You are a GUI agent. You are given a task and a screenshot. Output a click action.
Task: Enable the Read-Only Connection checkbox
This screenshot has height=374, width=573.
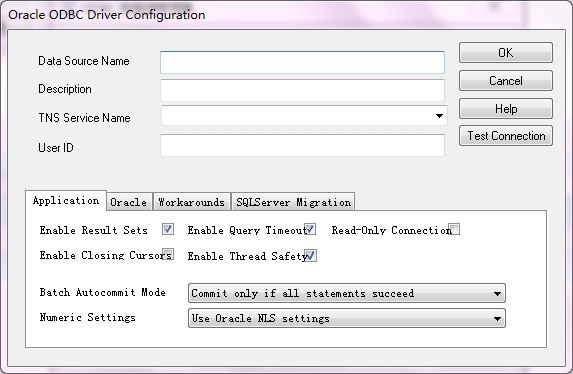[454, 229]
